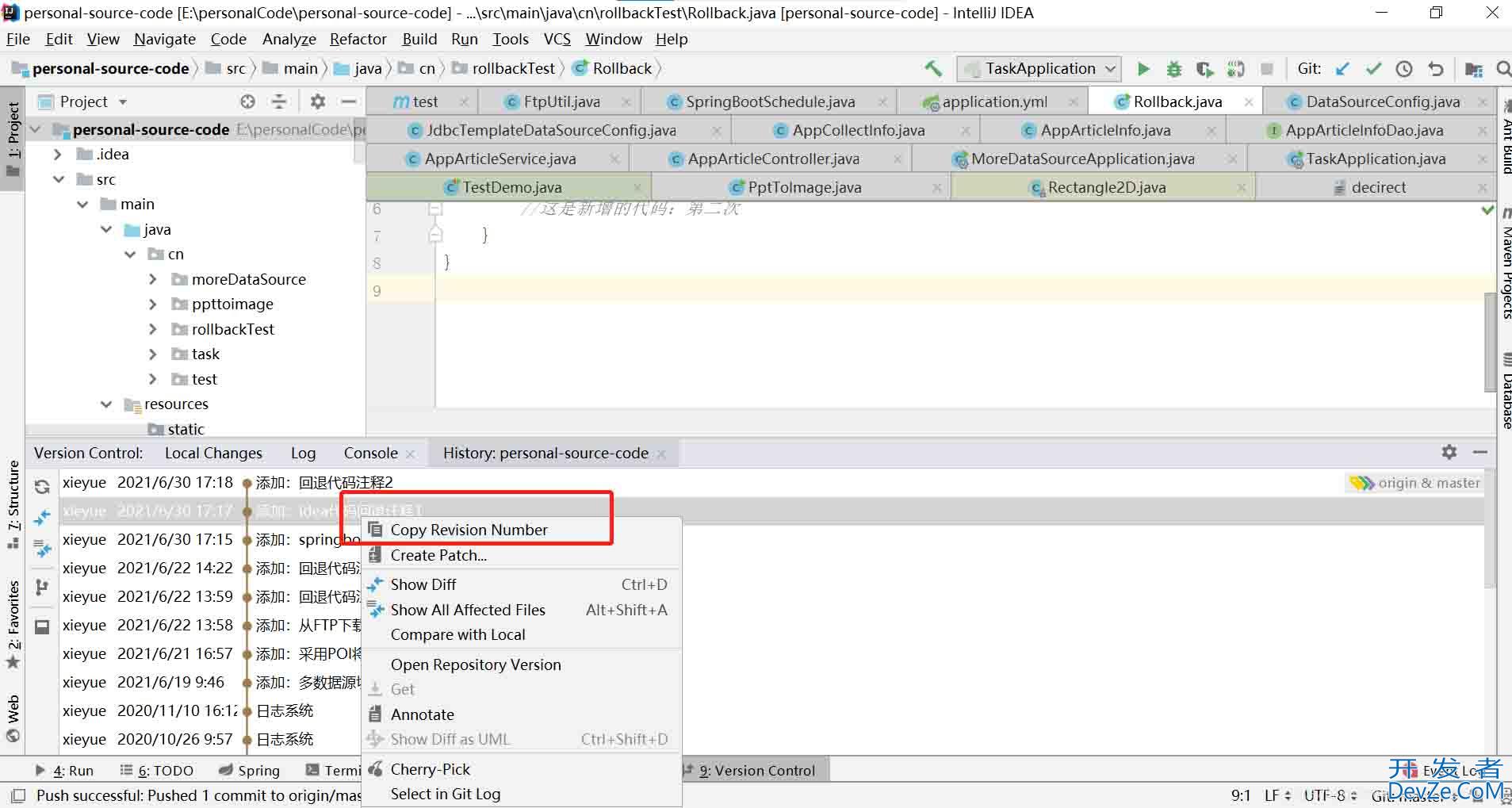Select Create Patch... menu entry
Screen dimensions: 1512x808
click(x=522, y=555)
